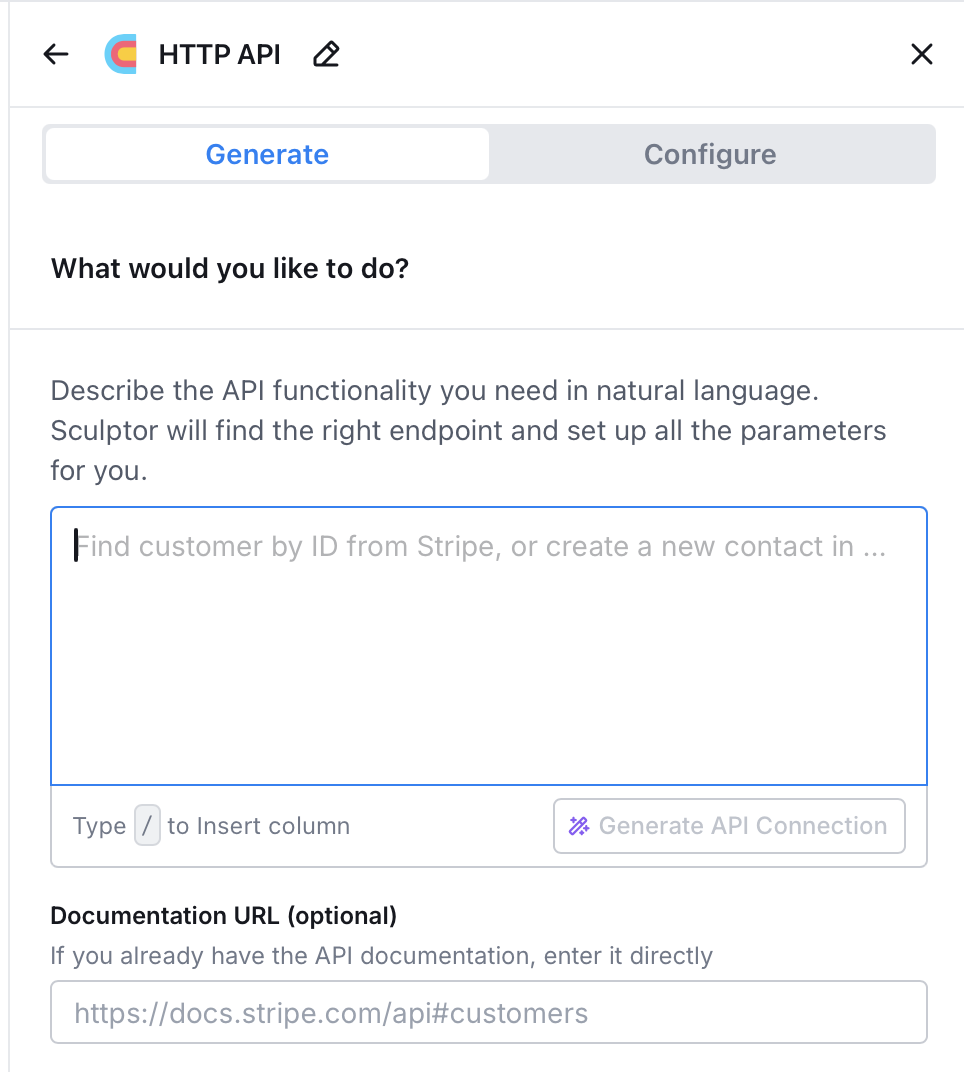Close the HTTP API panel with the X
Screen dimensions: 964x1072
[921, 54]
